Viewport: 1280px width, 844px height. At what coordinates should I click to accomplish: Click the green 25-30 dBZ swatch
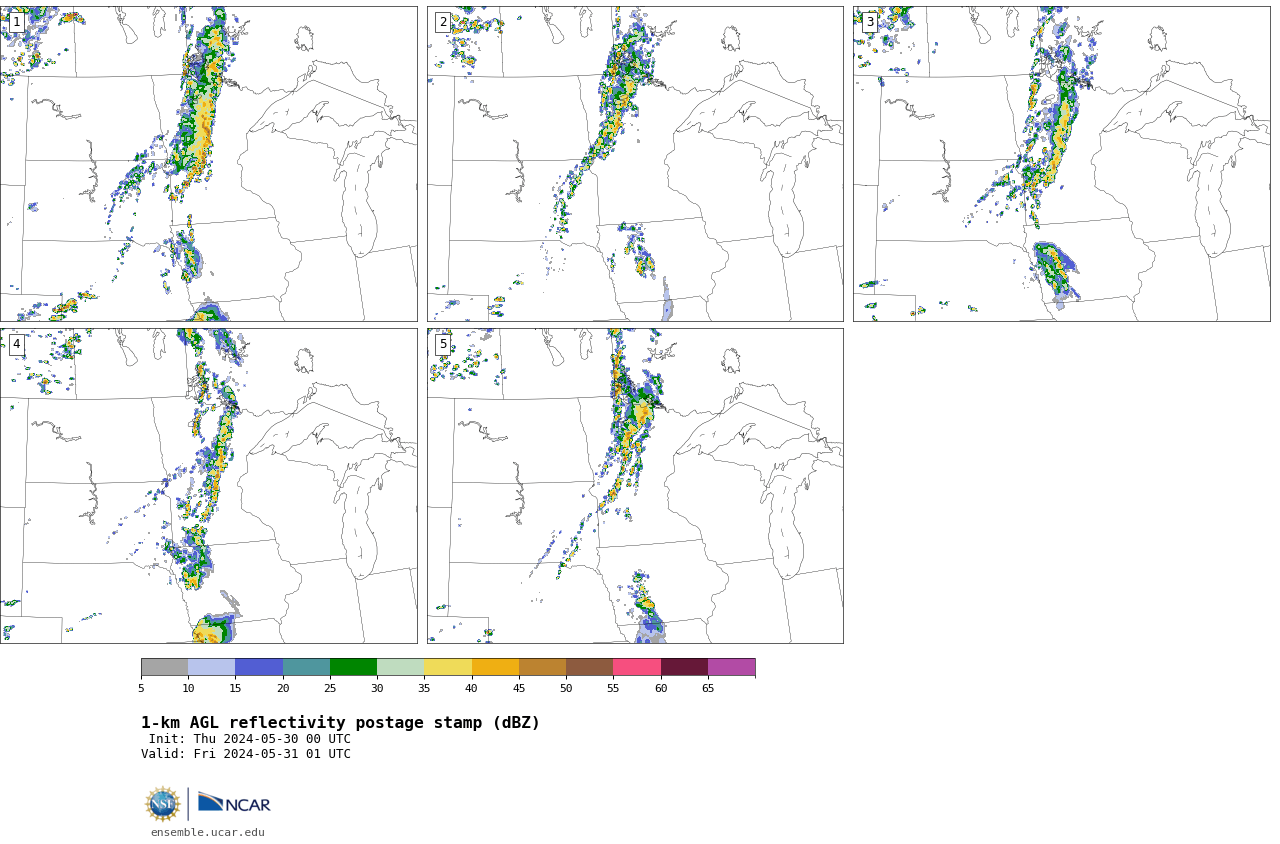click(353, 667)
